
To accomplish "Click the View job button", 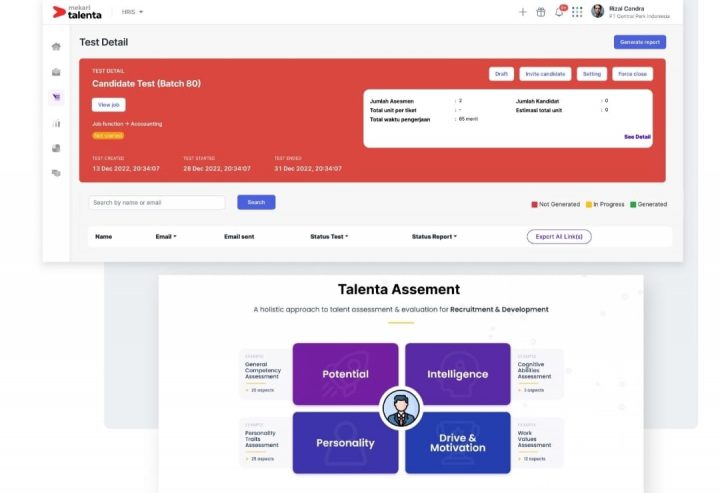I will [108, 105].
